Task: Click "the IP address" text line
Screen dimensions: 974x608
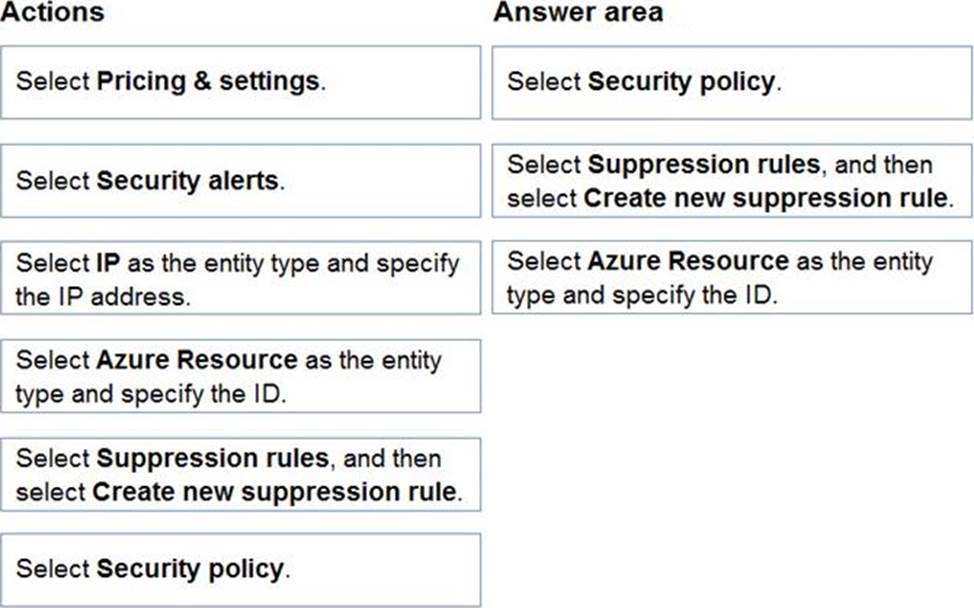Action: [102, 297]
